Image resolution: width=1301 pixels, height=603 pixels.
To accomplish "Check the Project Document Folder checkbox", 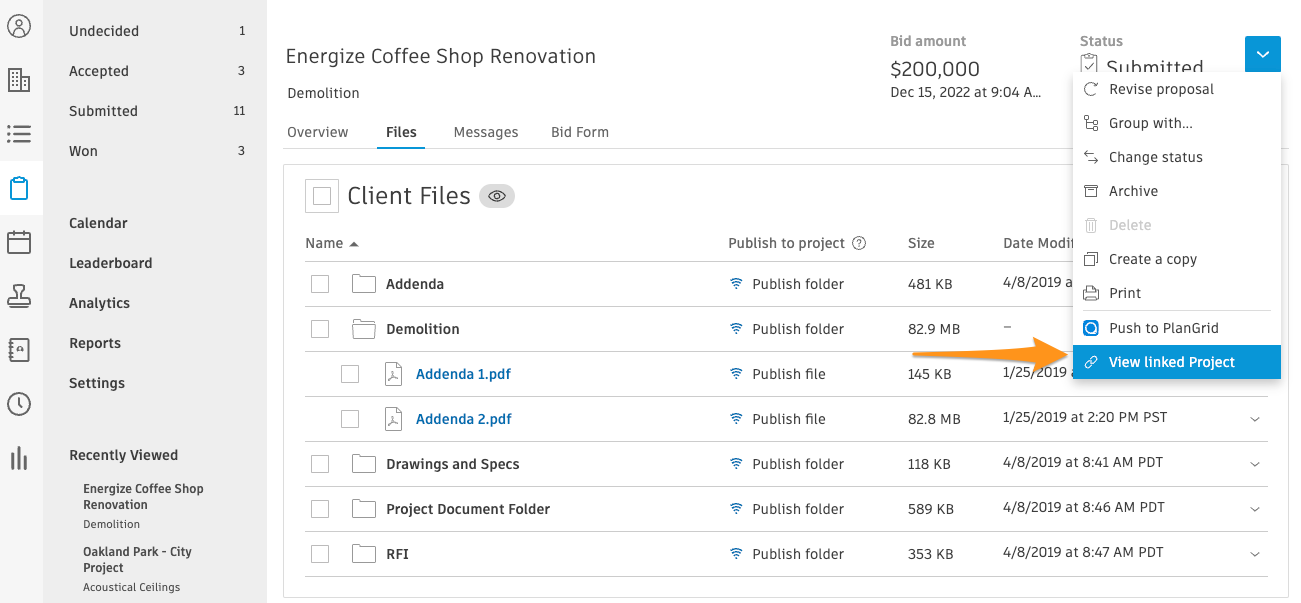I will (320, 509).
